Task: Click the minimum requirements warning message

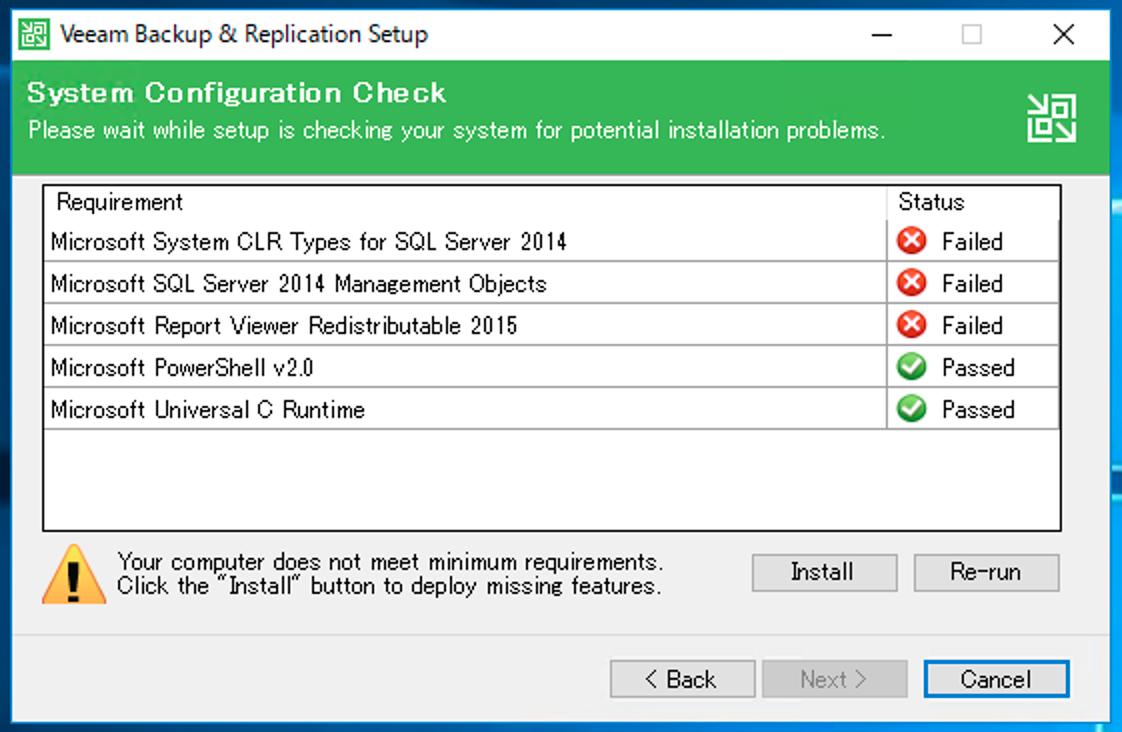Action: tap(390, 574)
